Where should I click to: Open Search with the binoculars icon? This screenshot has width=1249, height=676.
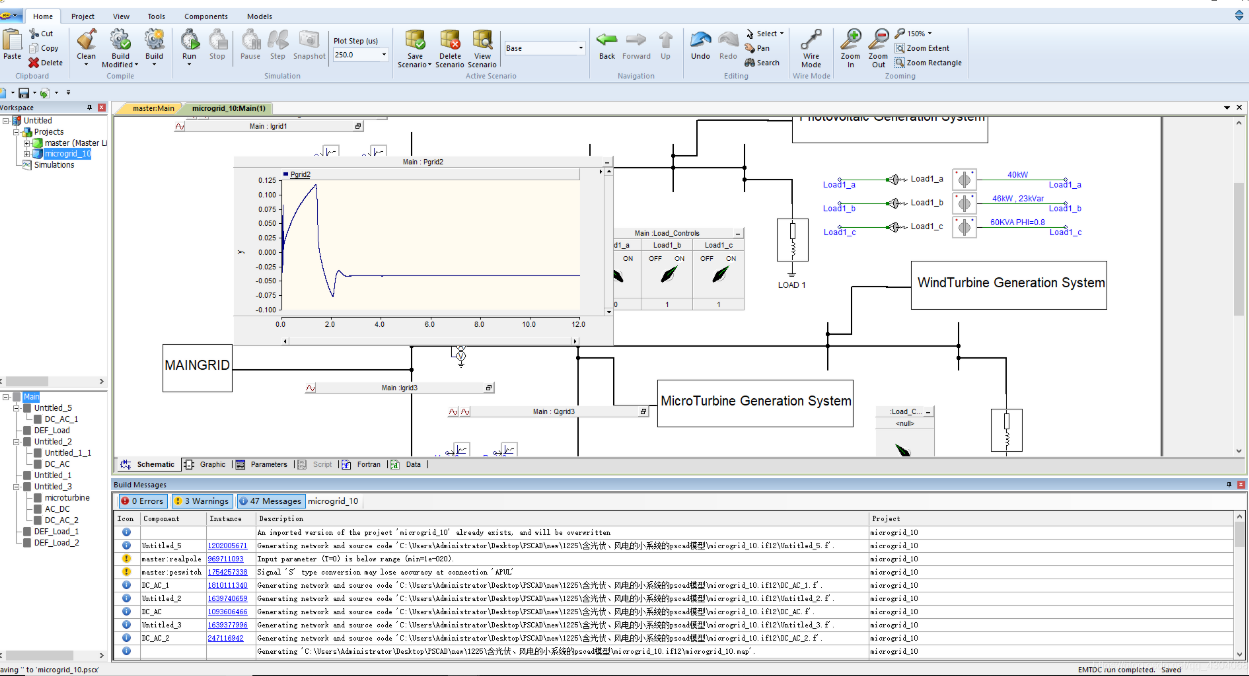click(x=750, y=62)
